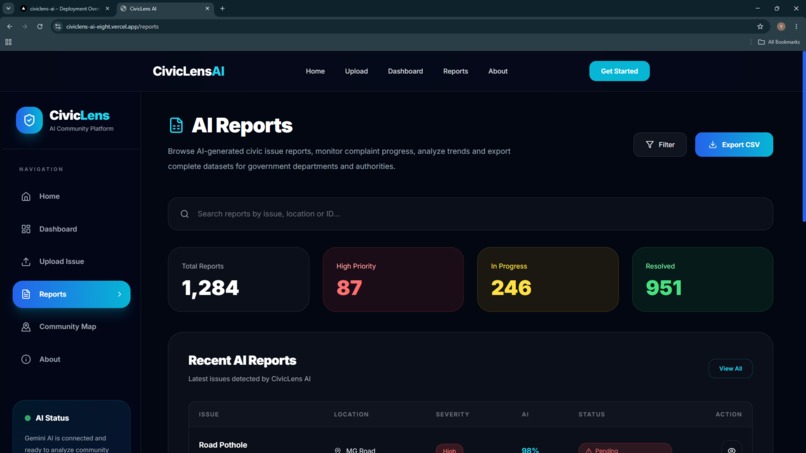The height and width of the screenshot is (453, 806).
Task: View the Road Pothole report (eye icon)
Action: pyautogui.click(x=731, y=449)
